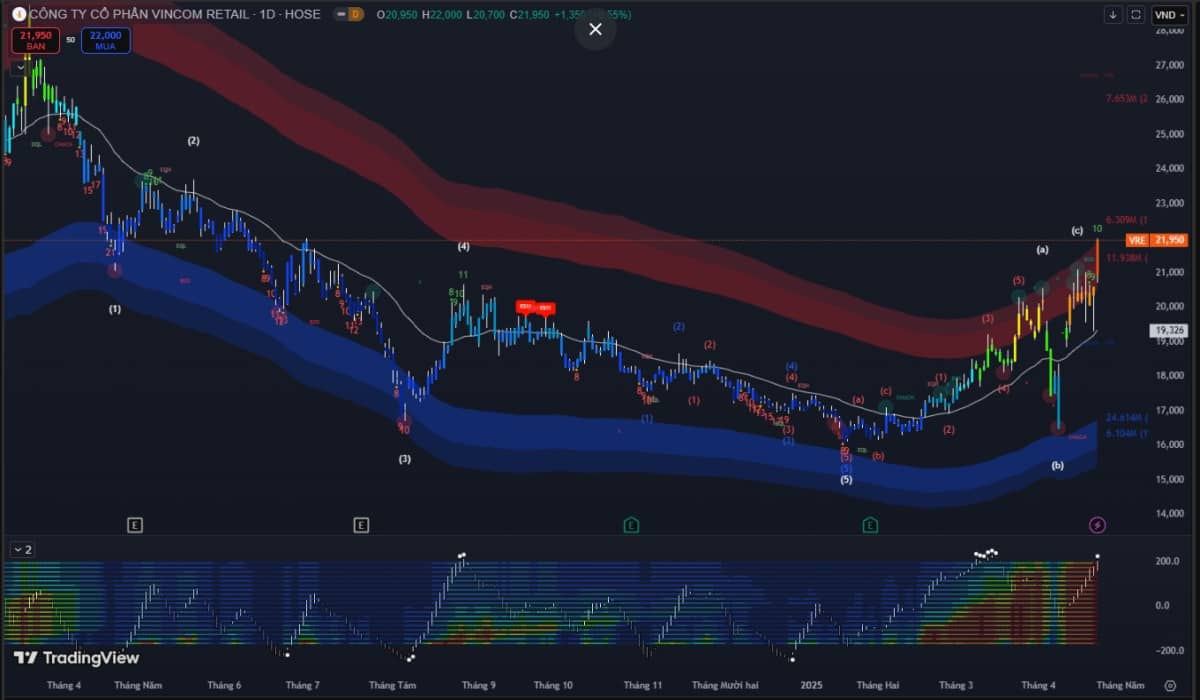Select the white wave label (4) near Tháng 9

463,246
